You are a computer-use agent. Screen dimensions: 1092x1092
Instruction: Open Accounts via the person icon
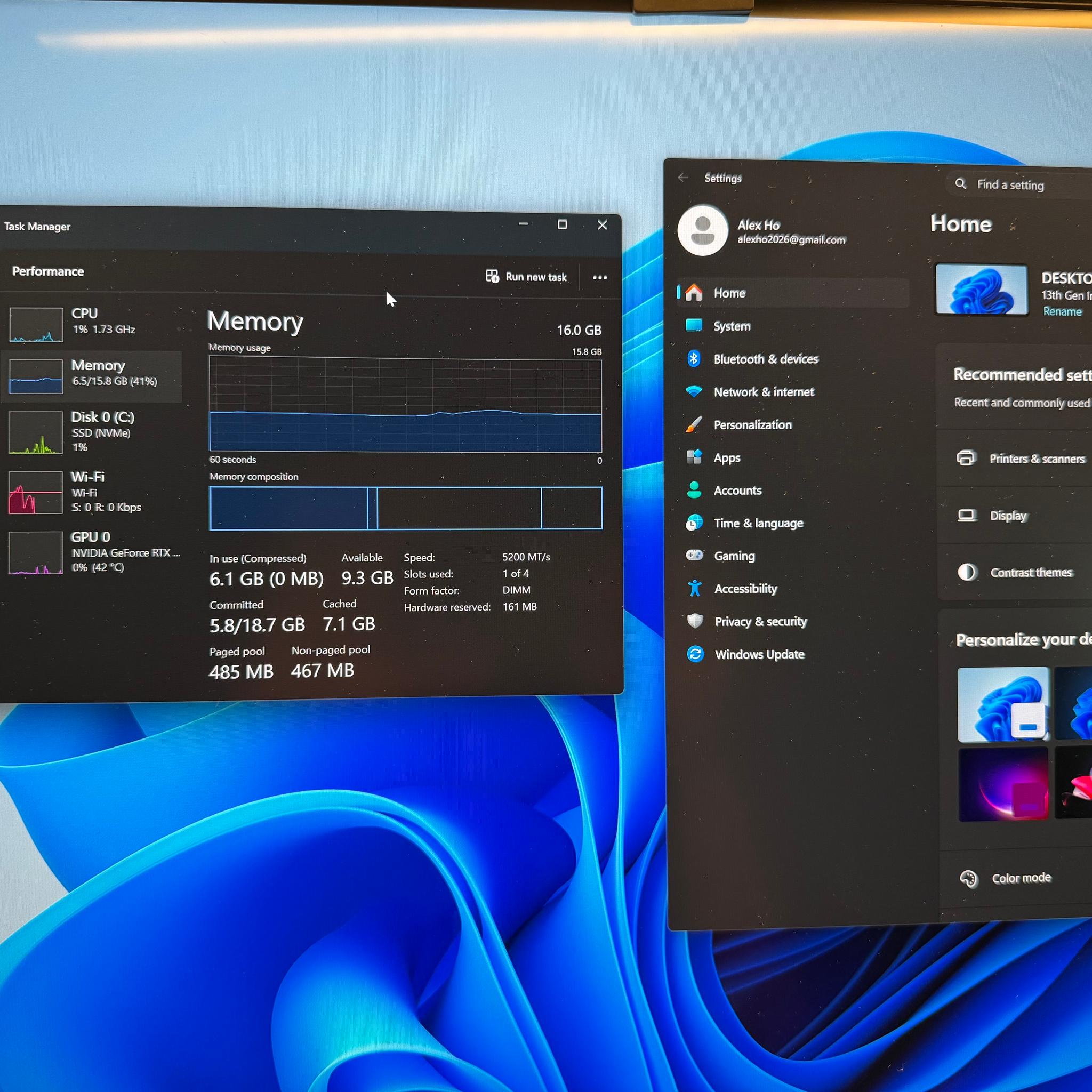[x=694, y=489]
